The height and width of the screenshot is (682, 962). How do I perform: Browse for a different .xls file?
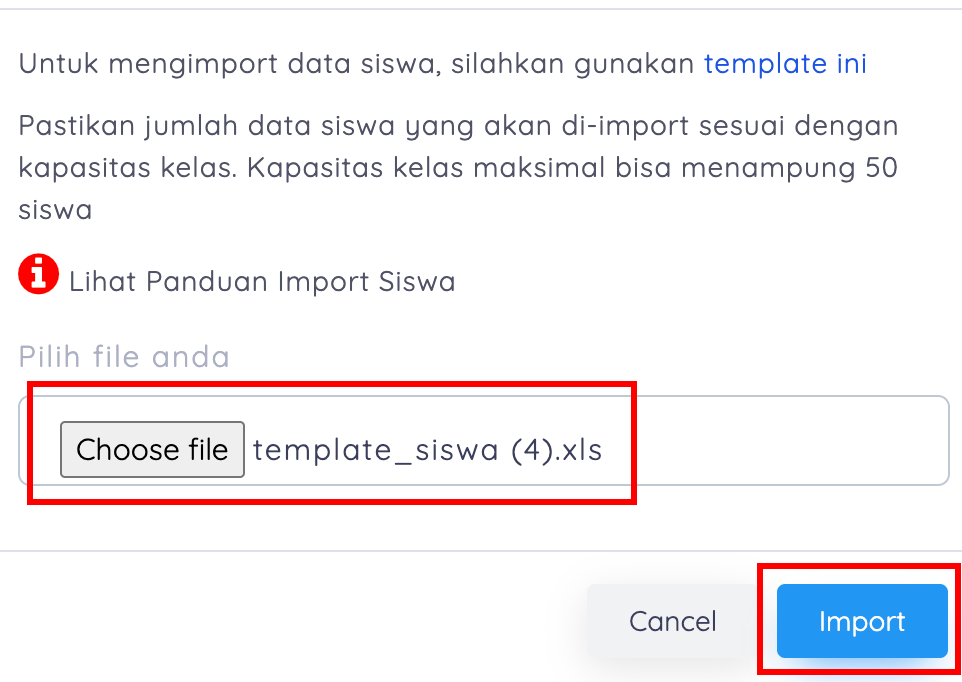152,449
